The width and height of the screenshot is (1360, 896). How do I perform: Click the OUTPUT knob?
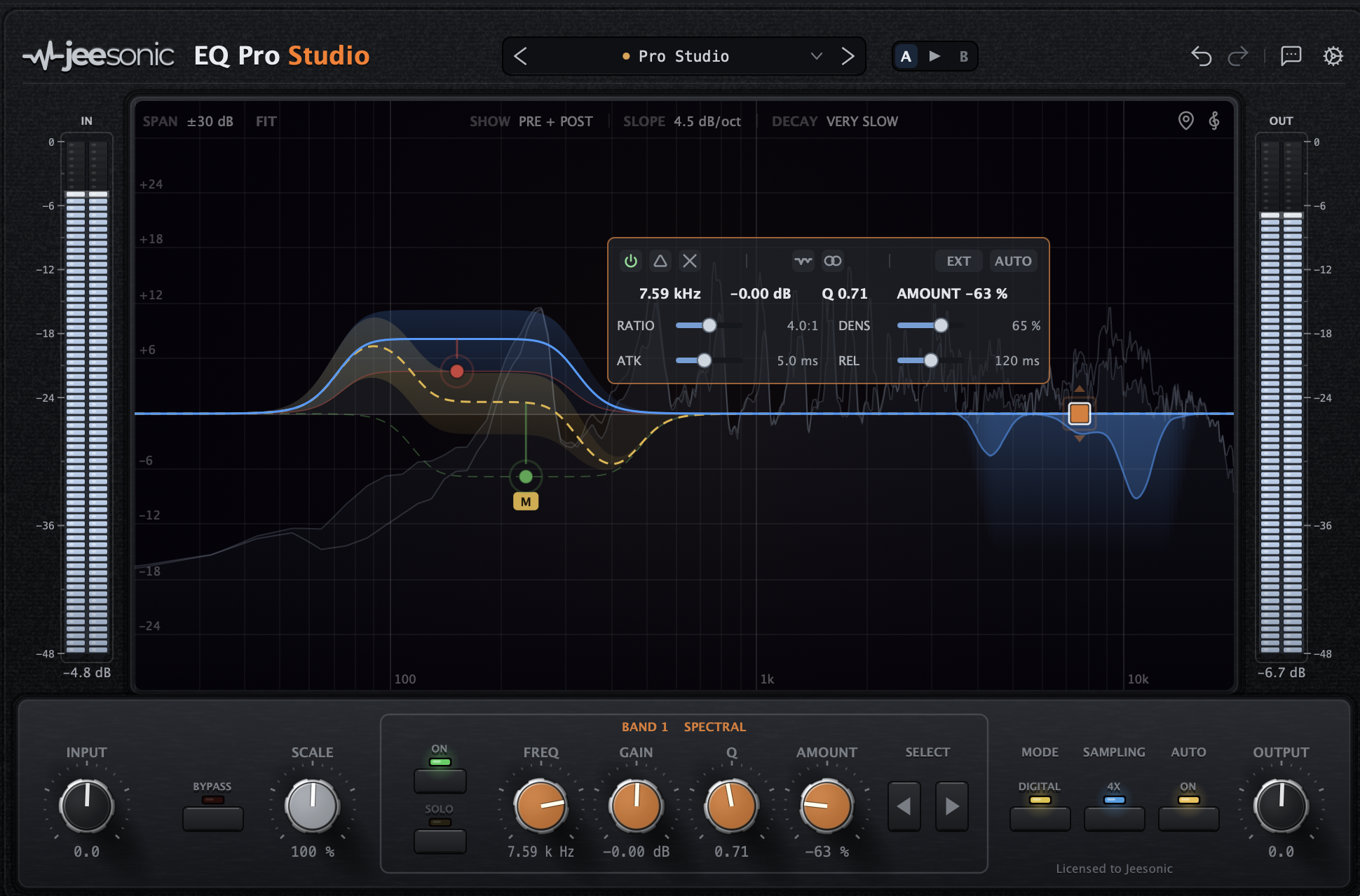click(1281, 806)
